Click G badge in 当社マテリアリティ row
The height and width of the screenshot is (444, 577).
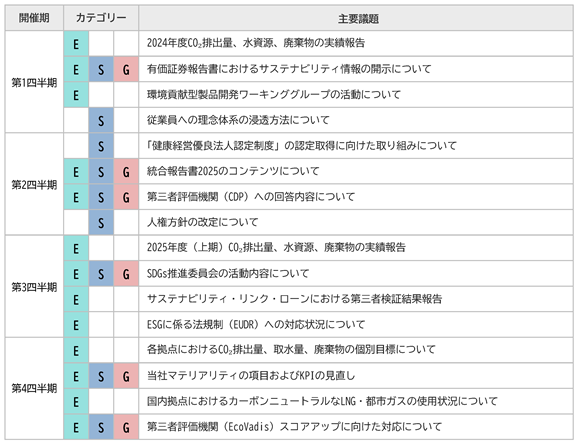click(126, 376)
